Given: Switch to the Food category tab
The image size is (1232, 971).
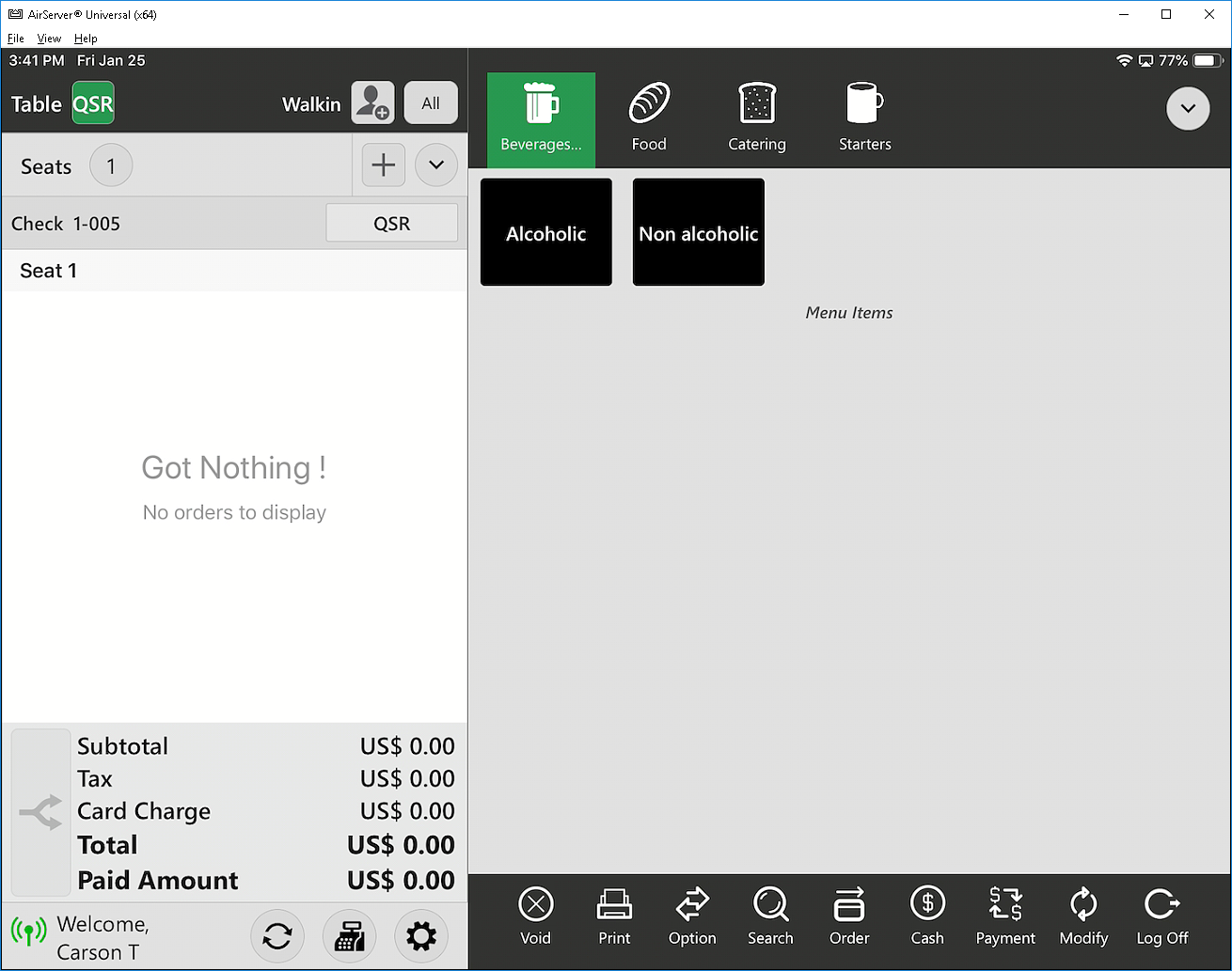Looking at the screenshot, I should coord(649,119).
